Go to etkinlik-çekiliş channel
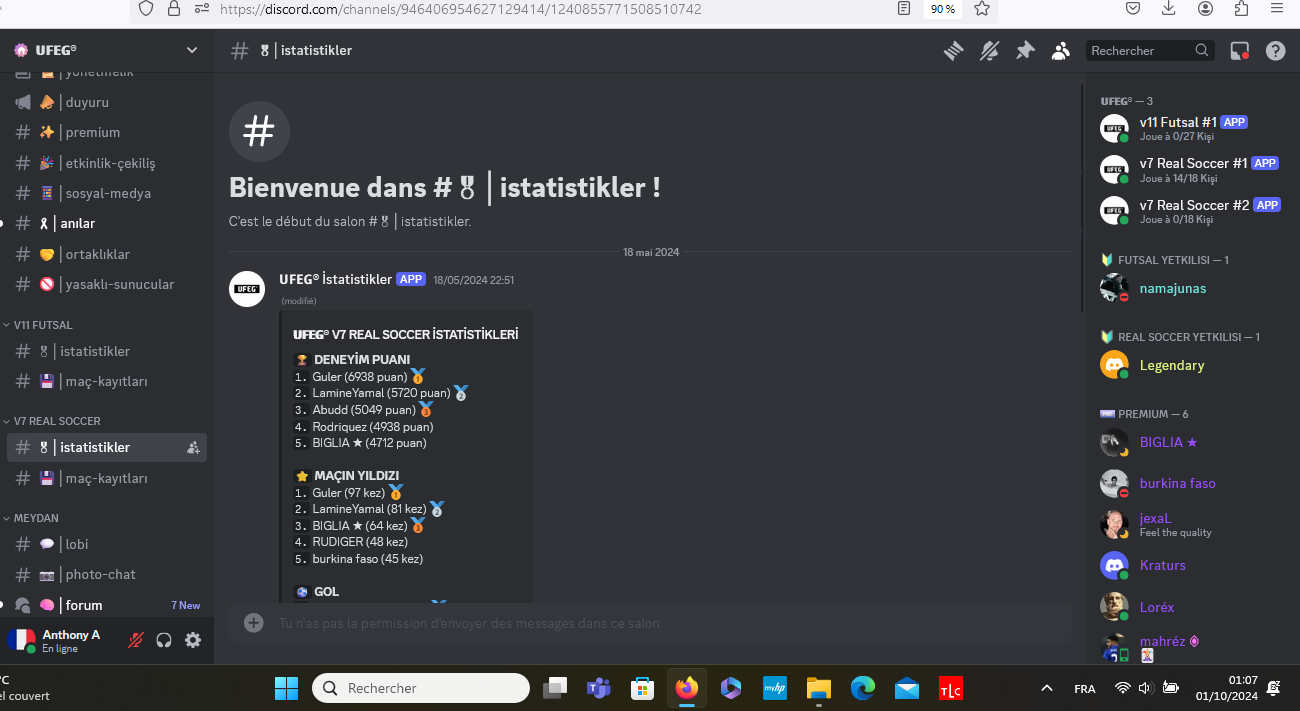The width and height of the screenshot is (1300, 711). (107, 163)
